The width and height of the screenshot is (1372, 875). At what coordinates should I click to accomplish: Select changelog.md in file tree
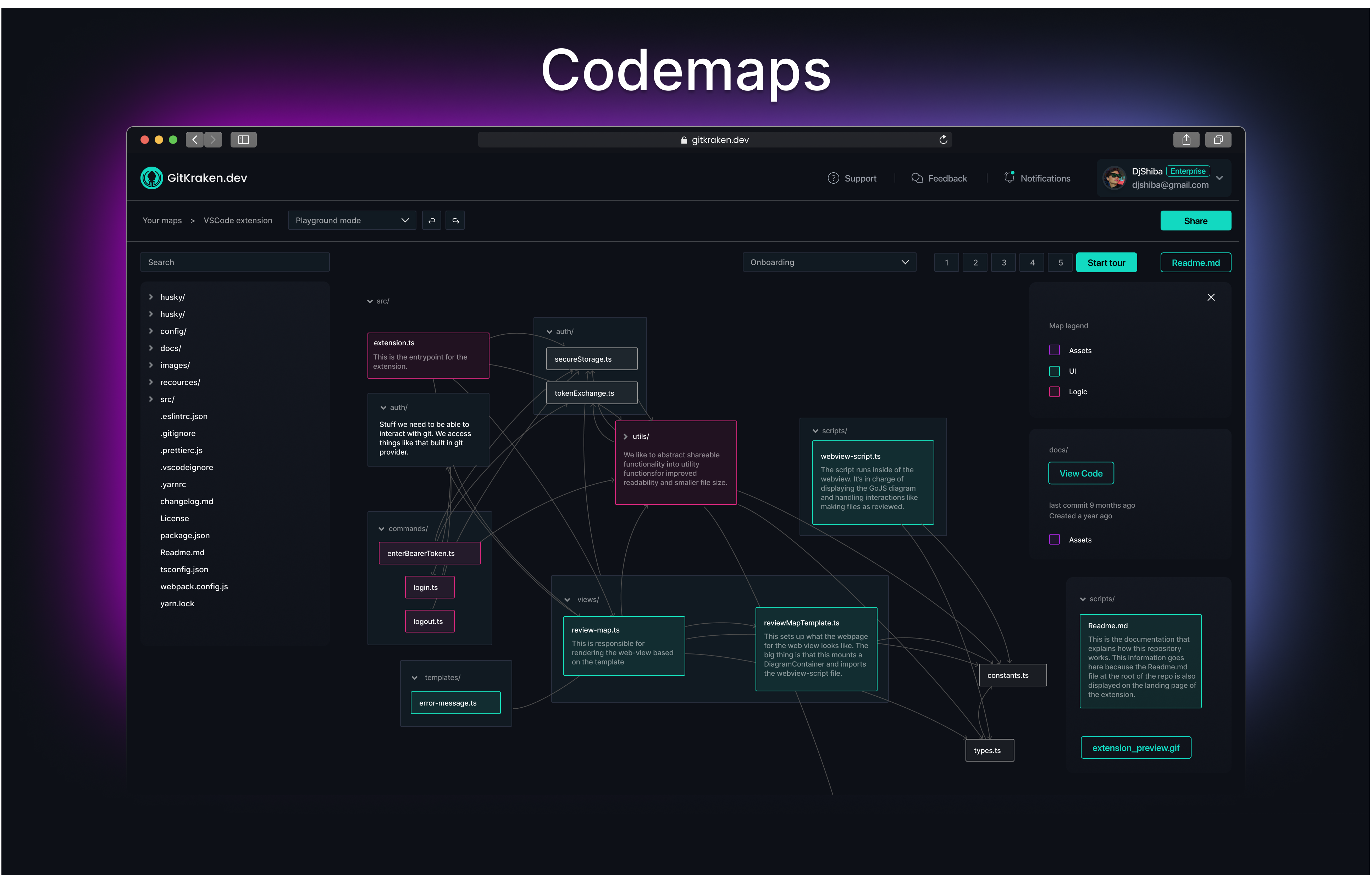(186, 501)
